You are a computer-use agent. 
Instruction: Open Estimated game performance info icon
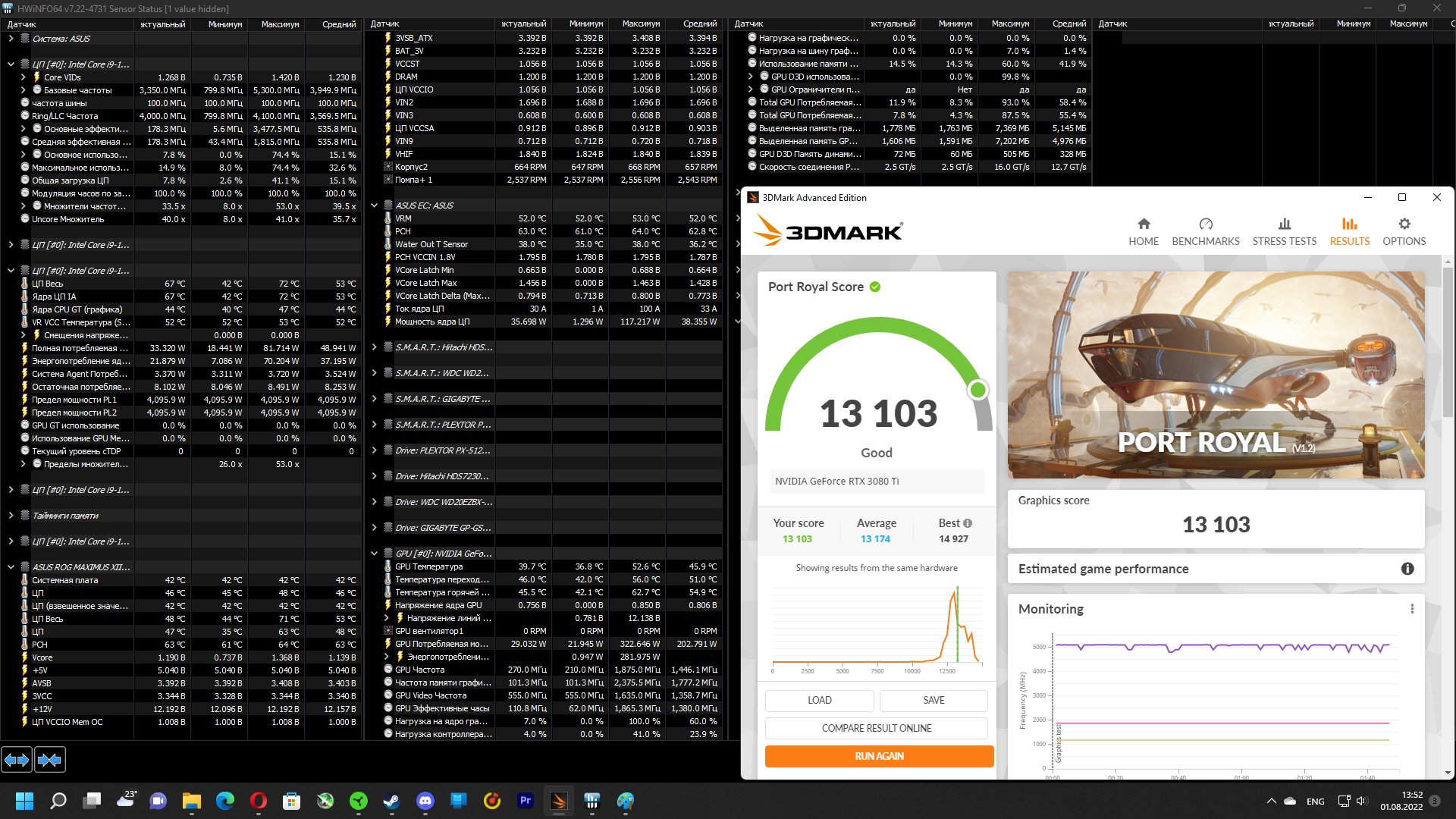point(1407,569)
